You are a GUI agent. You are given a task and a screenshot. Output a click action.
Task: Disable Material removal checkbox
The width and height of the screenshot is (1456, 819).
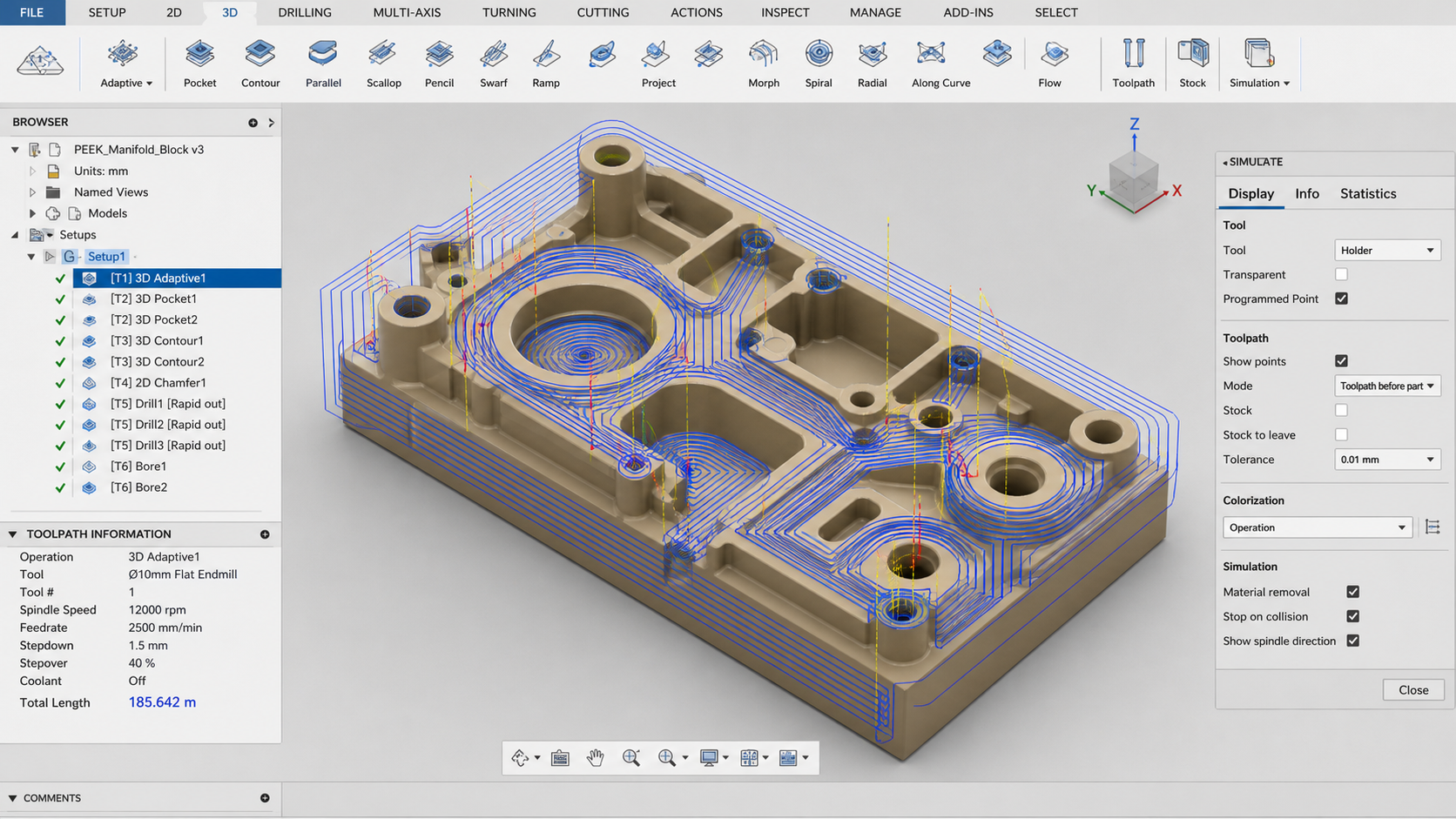pyautogui.click(x=1352, y=592)
